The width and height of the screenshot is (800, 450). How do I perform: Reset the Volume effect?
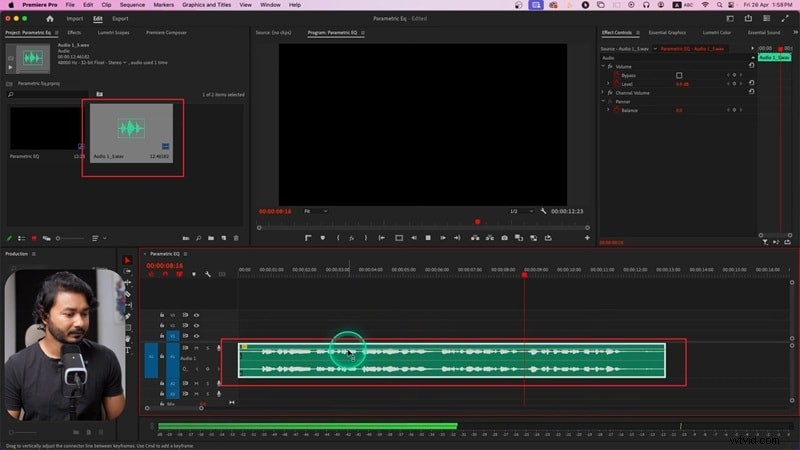[752, 66]
